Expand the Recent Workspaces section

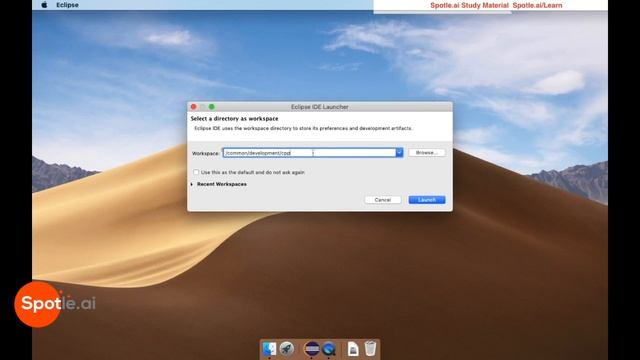pyautogui.click(x=192, y=184)
